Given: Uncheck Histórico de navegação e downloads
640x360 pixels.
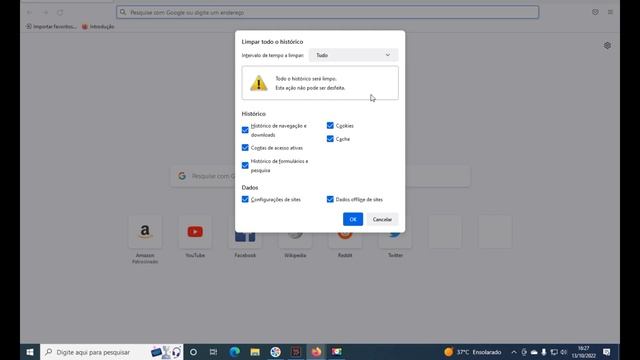Looking at the screenshot, I should tap(245, 130).
